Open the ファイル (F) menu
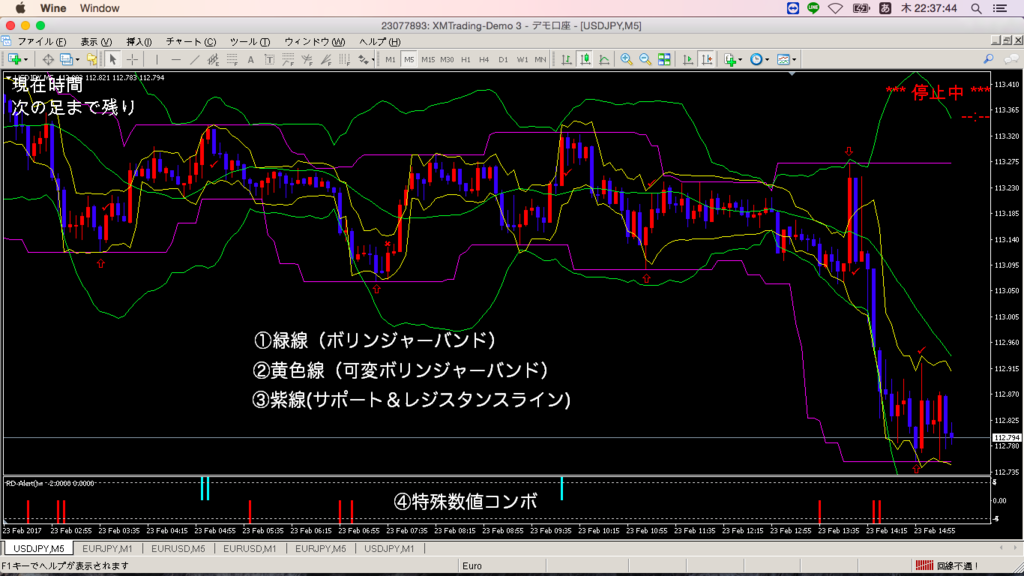The image size is (1024, 576). click(41, 42)
